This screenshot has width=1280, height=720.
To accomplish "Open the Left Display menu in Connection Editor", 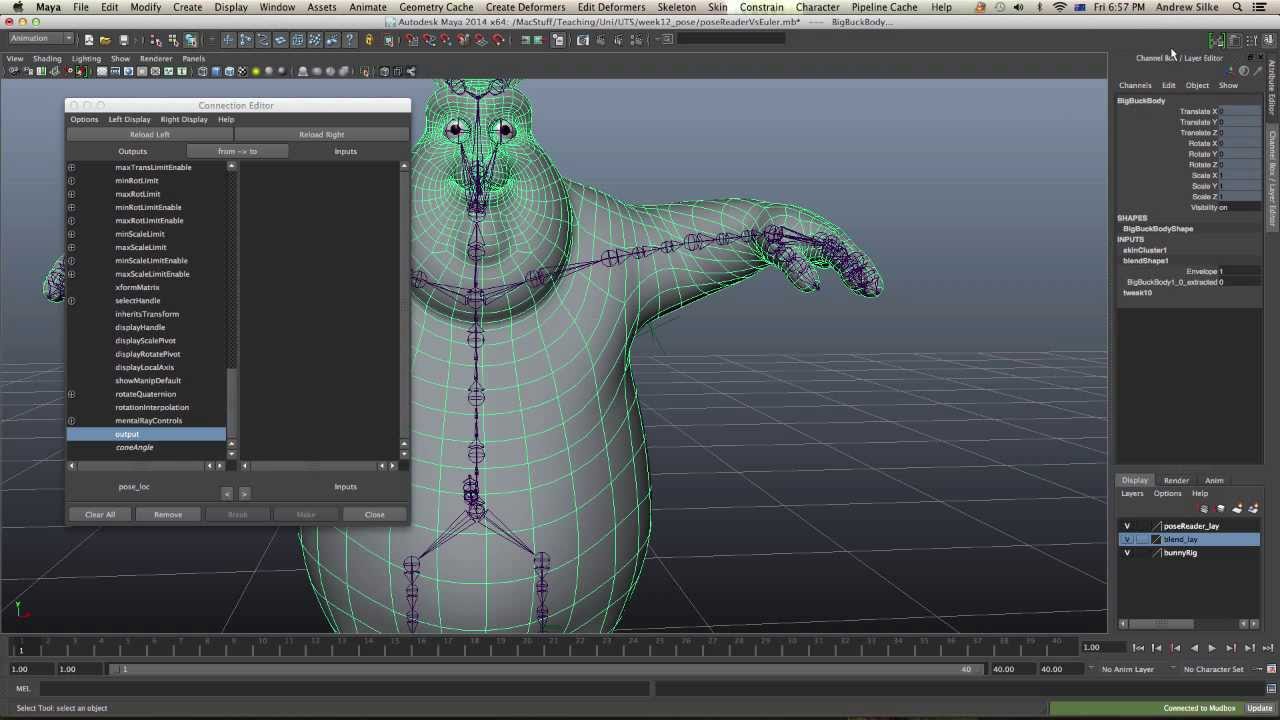I will point(130,119).
